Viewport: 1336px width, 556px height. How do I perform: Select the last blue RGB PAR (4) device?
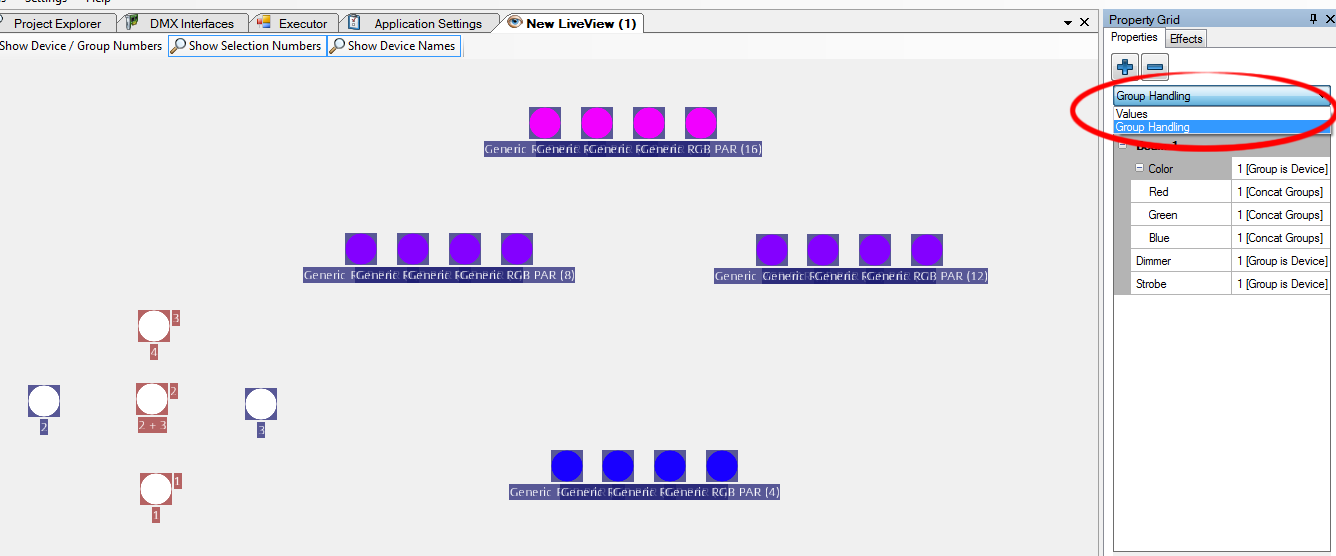722,466
